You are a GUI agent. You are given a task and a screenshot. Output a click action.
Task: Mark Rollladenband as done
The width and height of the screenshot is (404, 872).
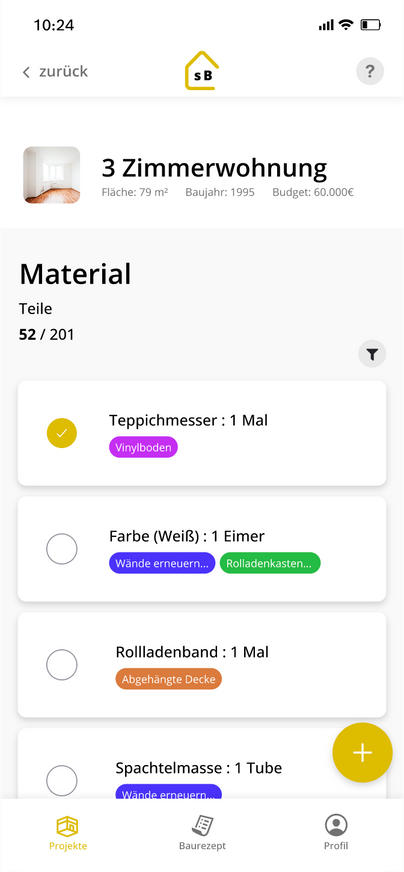[x=62, y=665]
